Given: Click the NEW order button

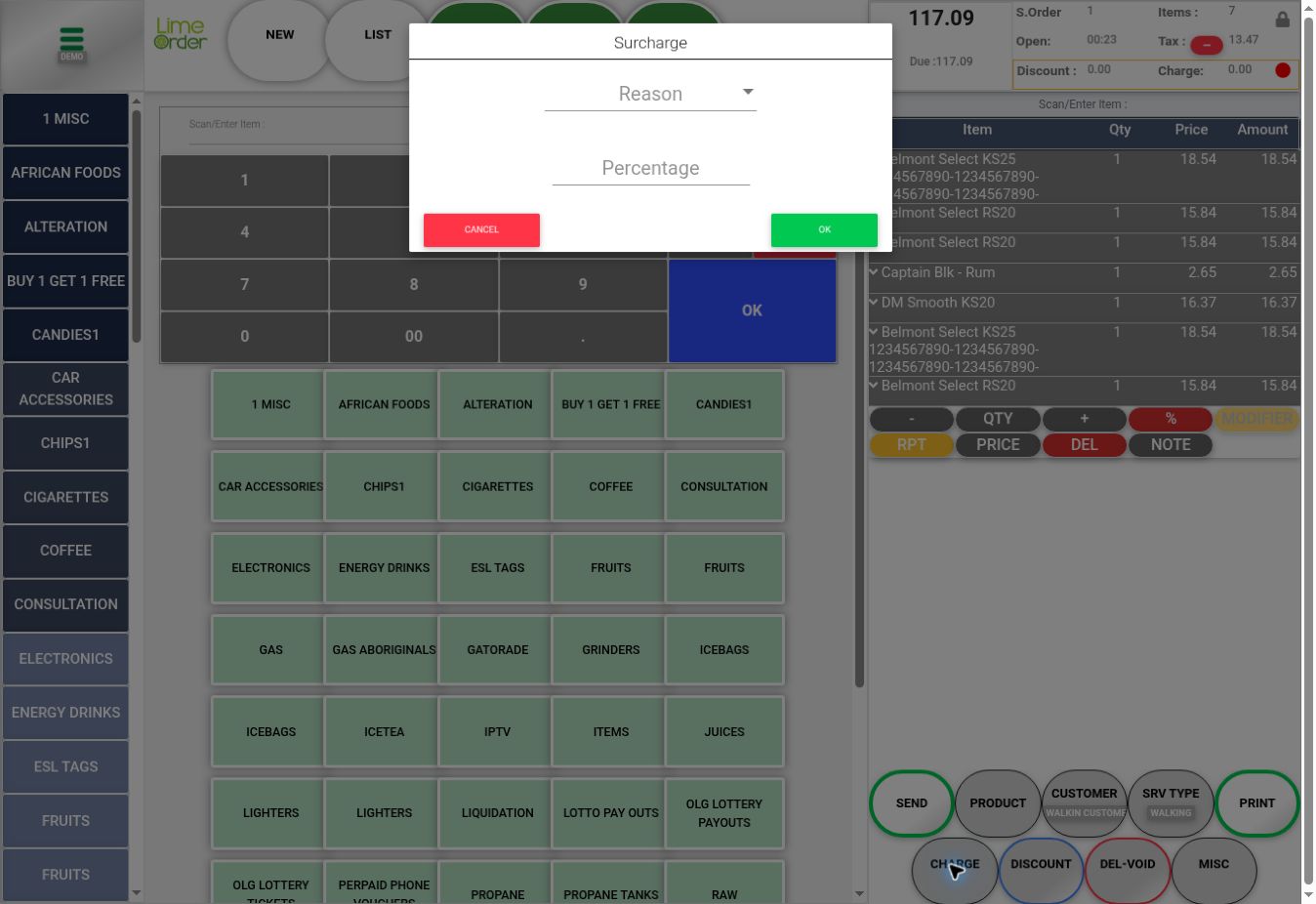Looking at the screenshot, I should pyautogui.click(x=280, y=39).
